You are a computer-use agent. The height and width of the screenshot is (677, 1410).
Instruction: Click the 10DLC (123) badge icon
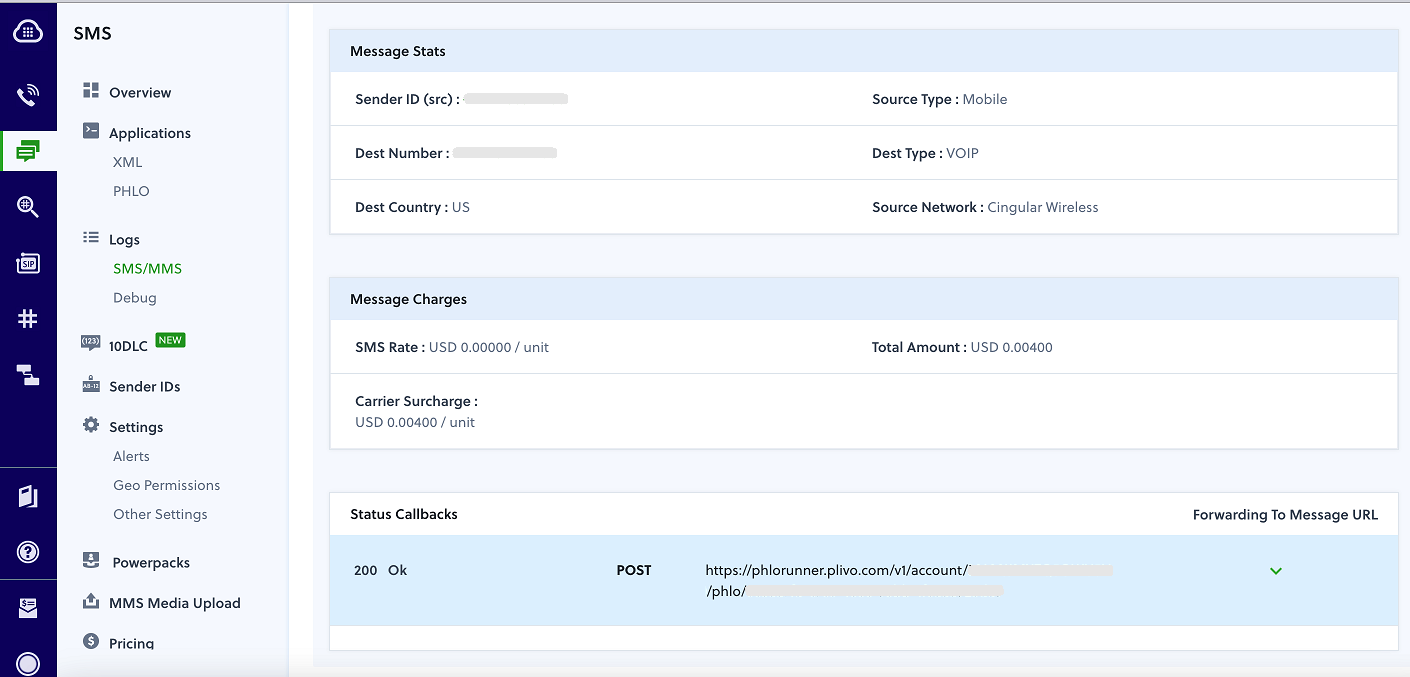tap(91, 343)
